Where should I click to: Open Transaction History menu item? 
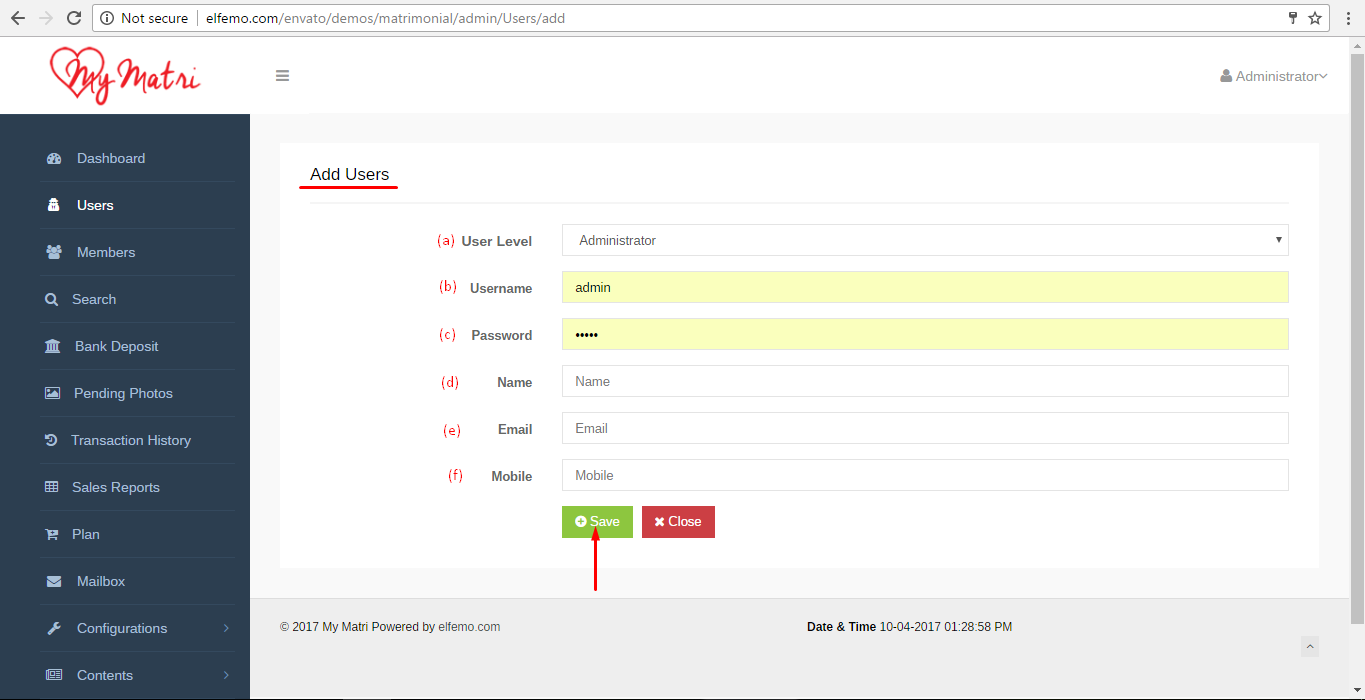click(x=131, y=440)
